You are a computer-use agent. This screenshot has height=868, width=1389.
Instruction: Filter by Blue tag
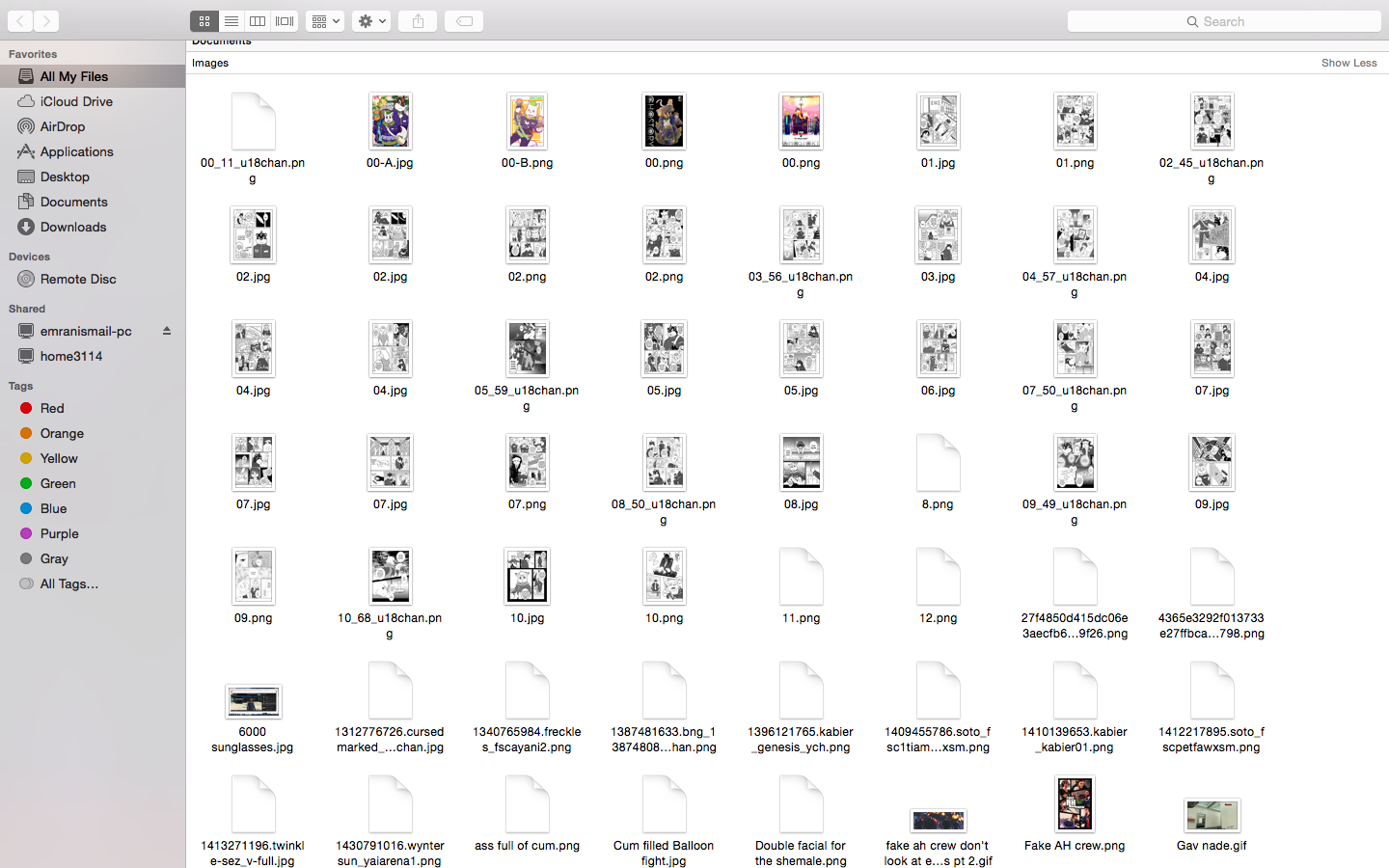[x=93, y=508]
